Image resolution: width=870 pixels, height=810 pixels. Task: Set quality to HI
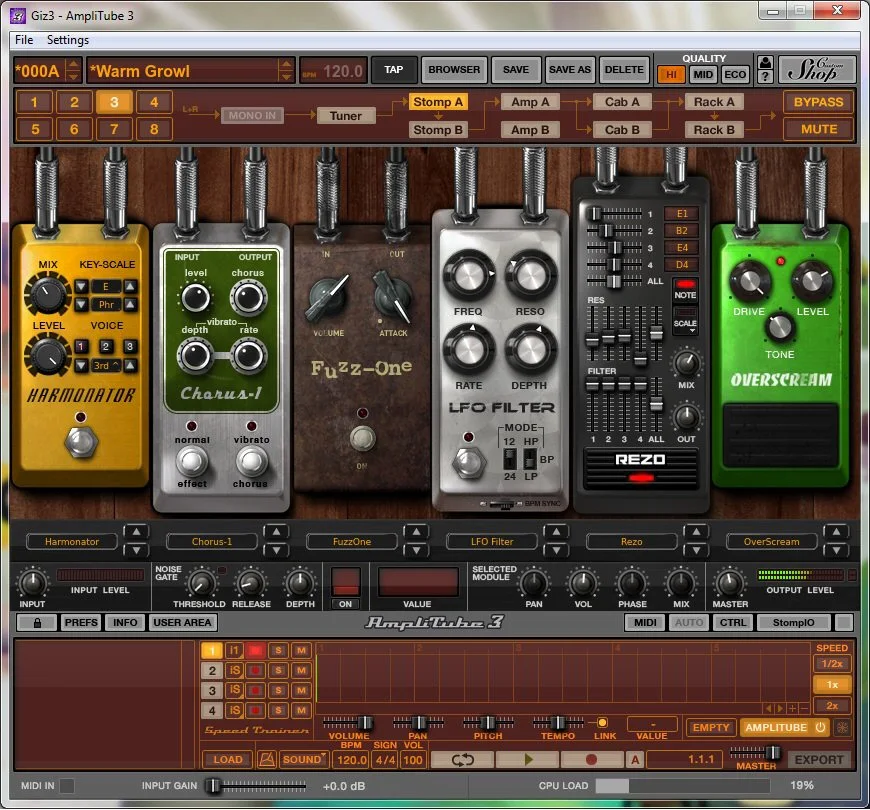tap(671, 74)
